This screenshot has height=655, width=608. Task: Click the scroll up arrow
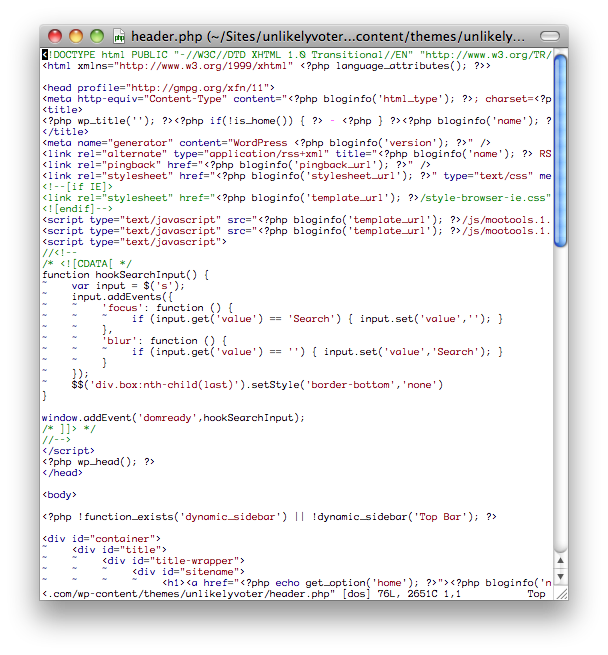click(x=560, y=561)
